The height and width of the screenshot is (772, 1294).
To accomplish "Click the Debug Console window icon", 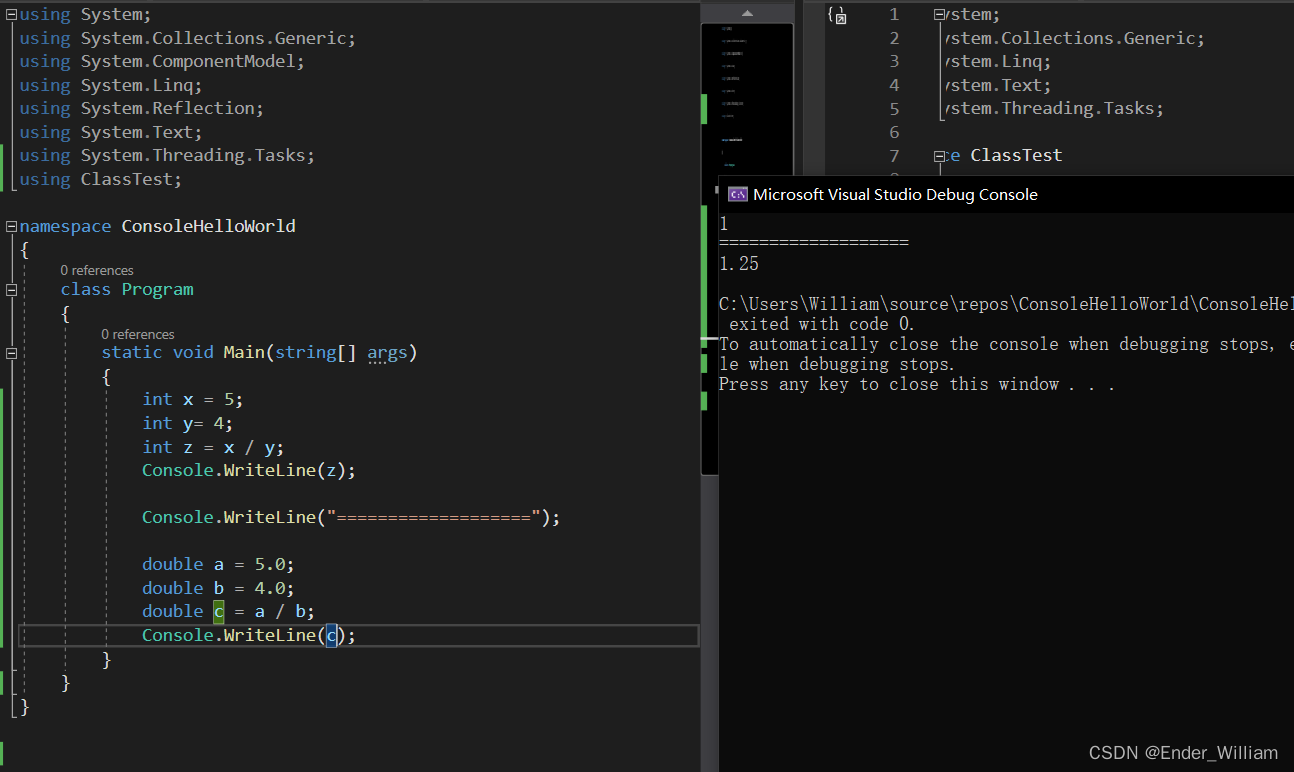I will 738,195.
